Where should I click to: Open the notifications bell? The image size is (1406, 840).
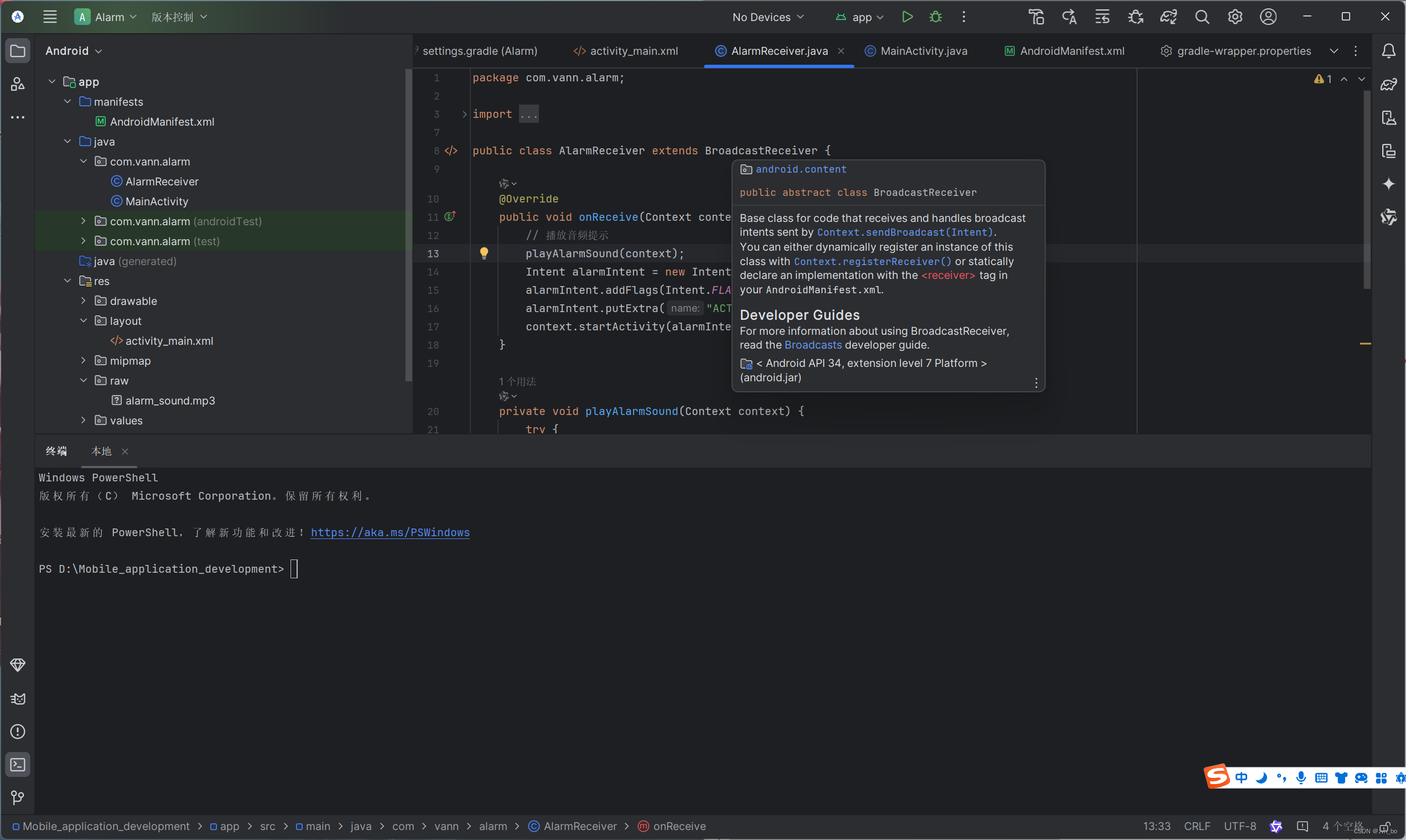point(1389,51)
